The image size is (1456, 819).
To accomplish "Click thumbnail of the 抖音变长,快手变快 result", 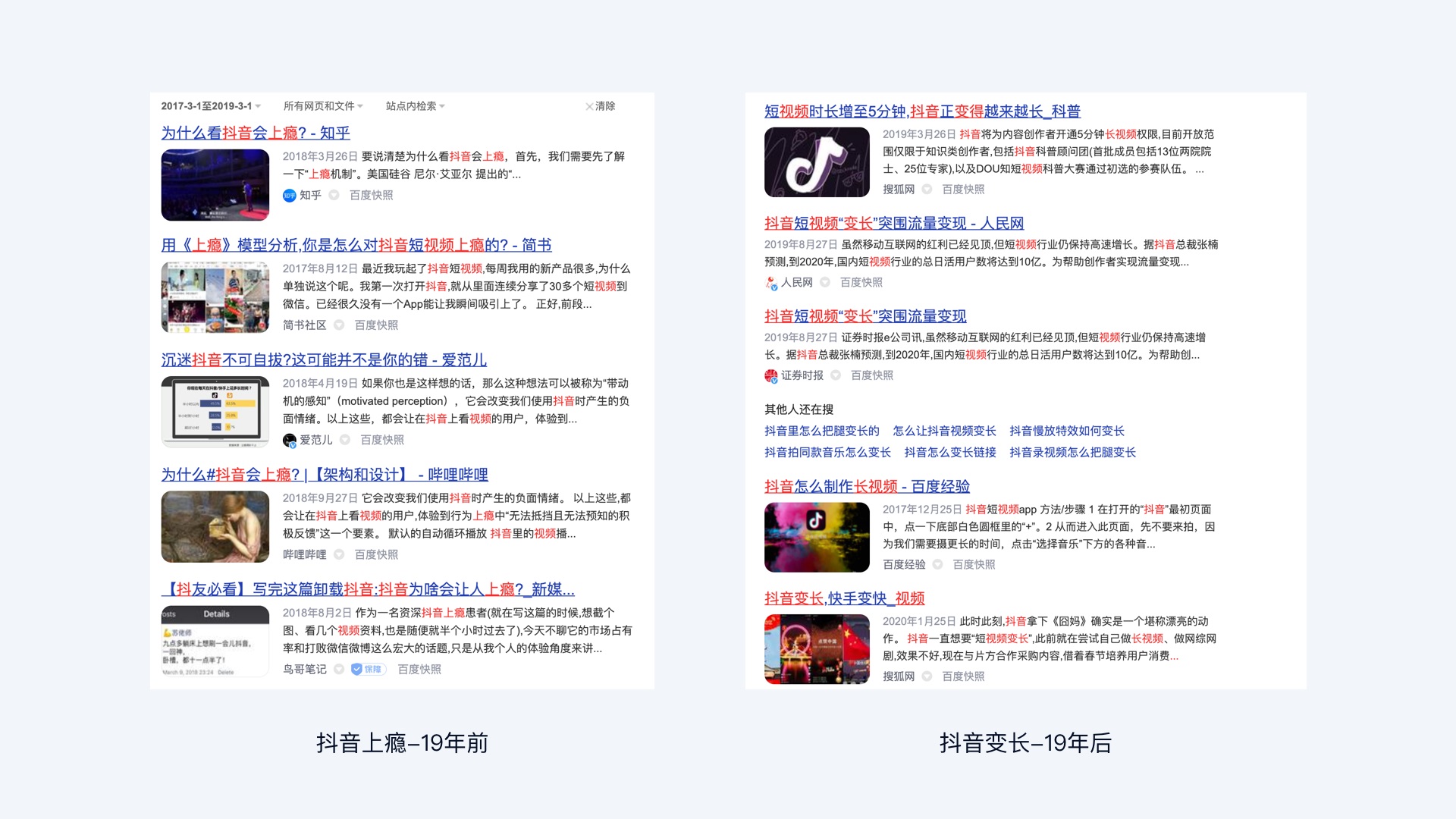I will coord(817,649).
